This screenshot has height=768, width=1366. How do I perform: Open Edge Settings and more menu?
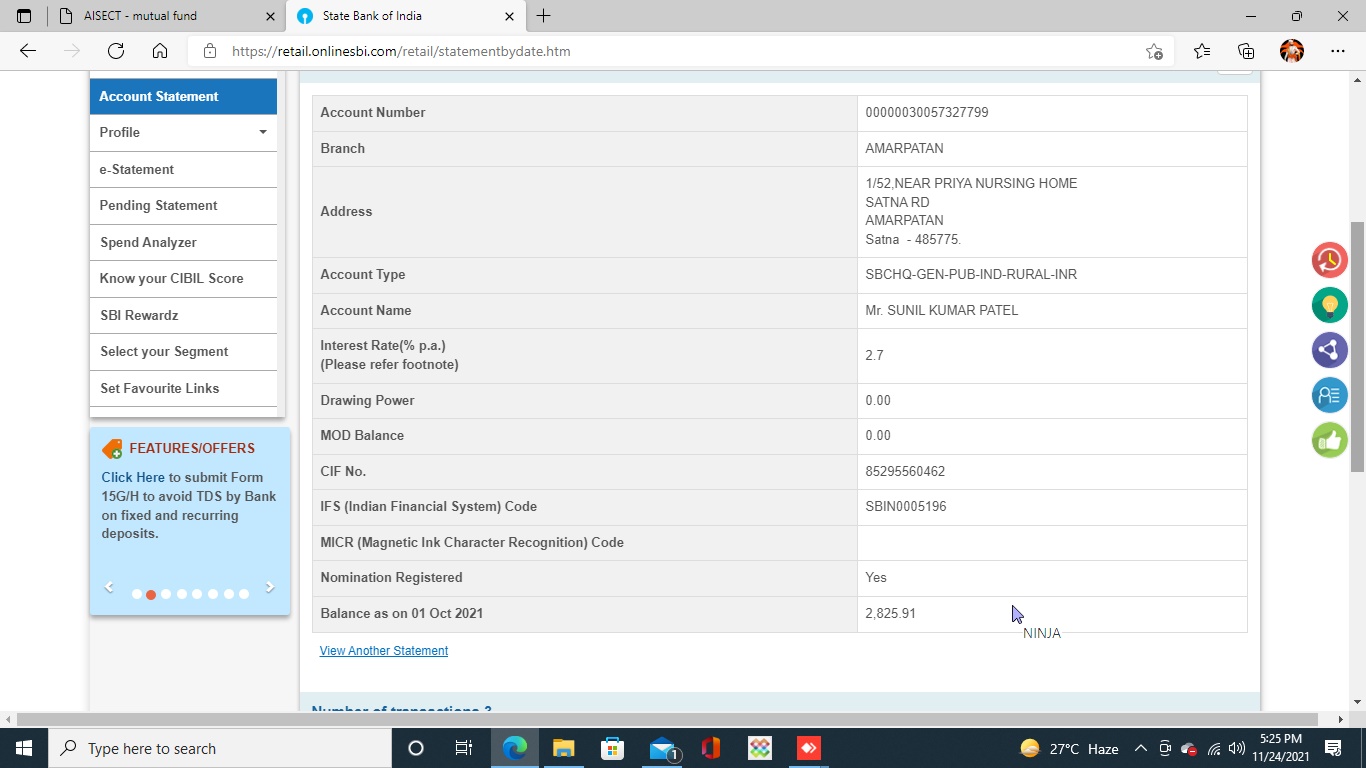(x=1338, y=51)
